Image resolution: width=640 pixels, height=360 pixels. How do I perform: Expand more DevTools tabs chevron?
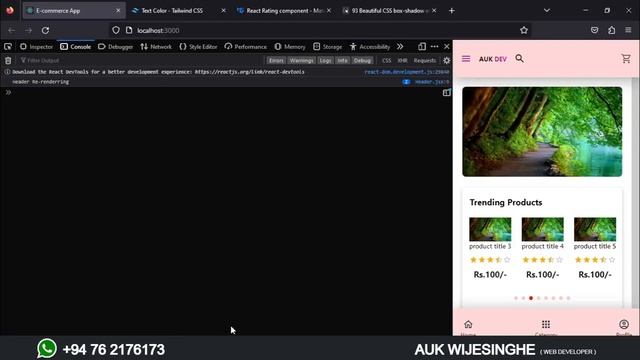(x=400, y=47)
